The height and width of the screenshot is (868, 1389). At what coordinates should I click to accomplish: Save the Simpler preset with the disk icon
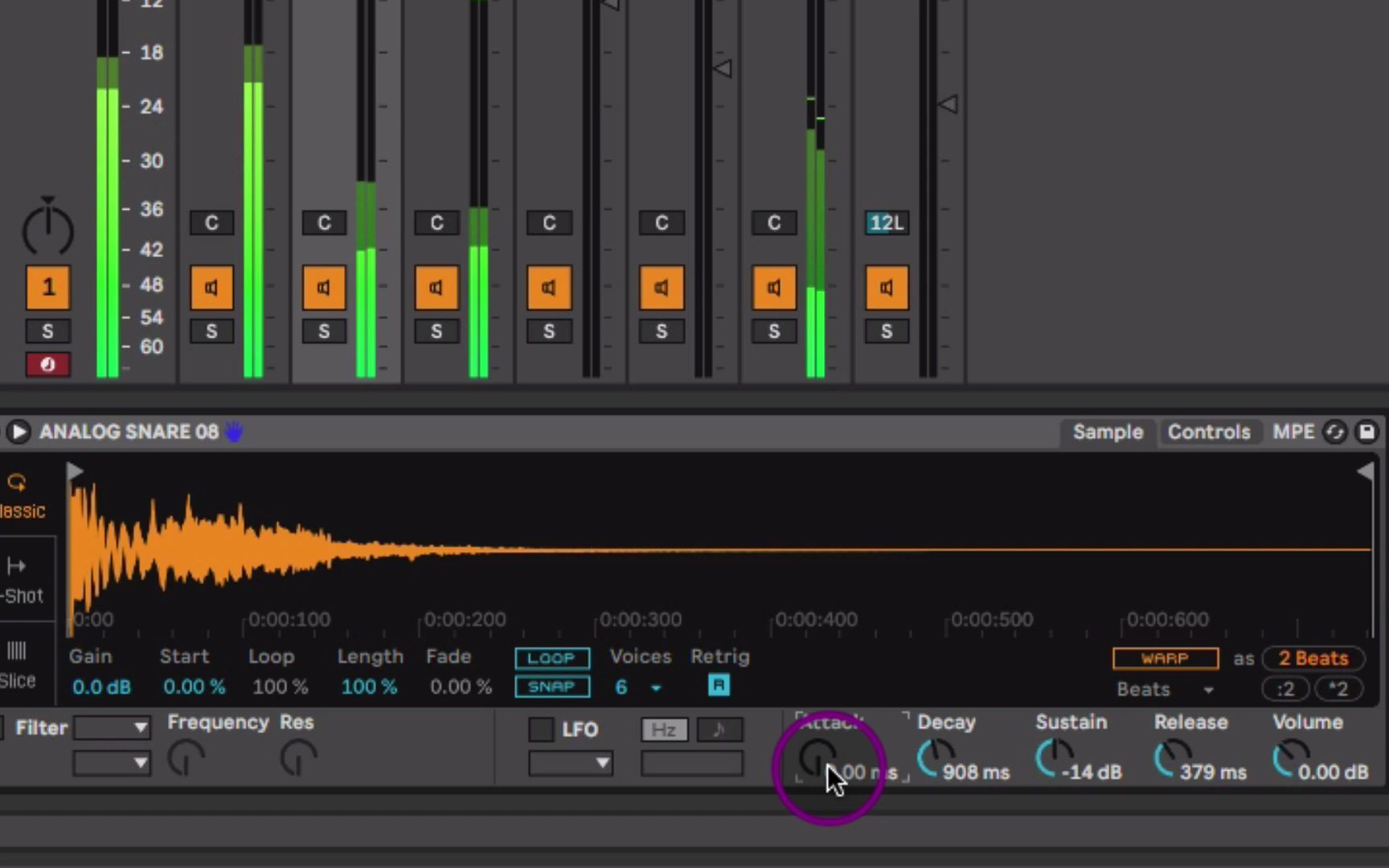click(x=1366, y=432)
